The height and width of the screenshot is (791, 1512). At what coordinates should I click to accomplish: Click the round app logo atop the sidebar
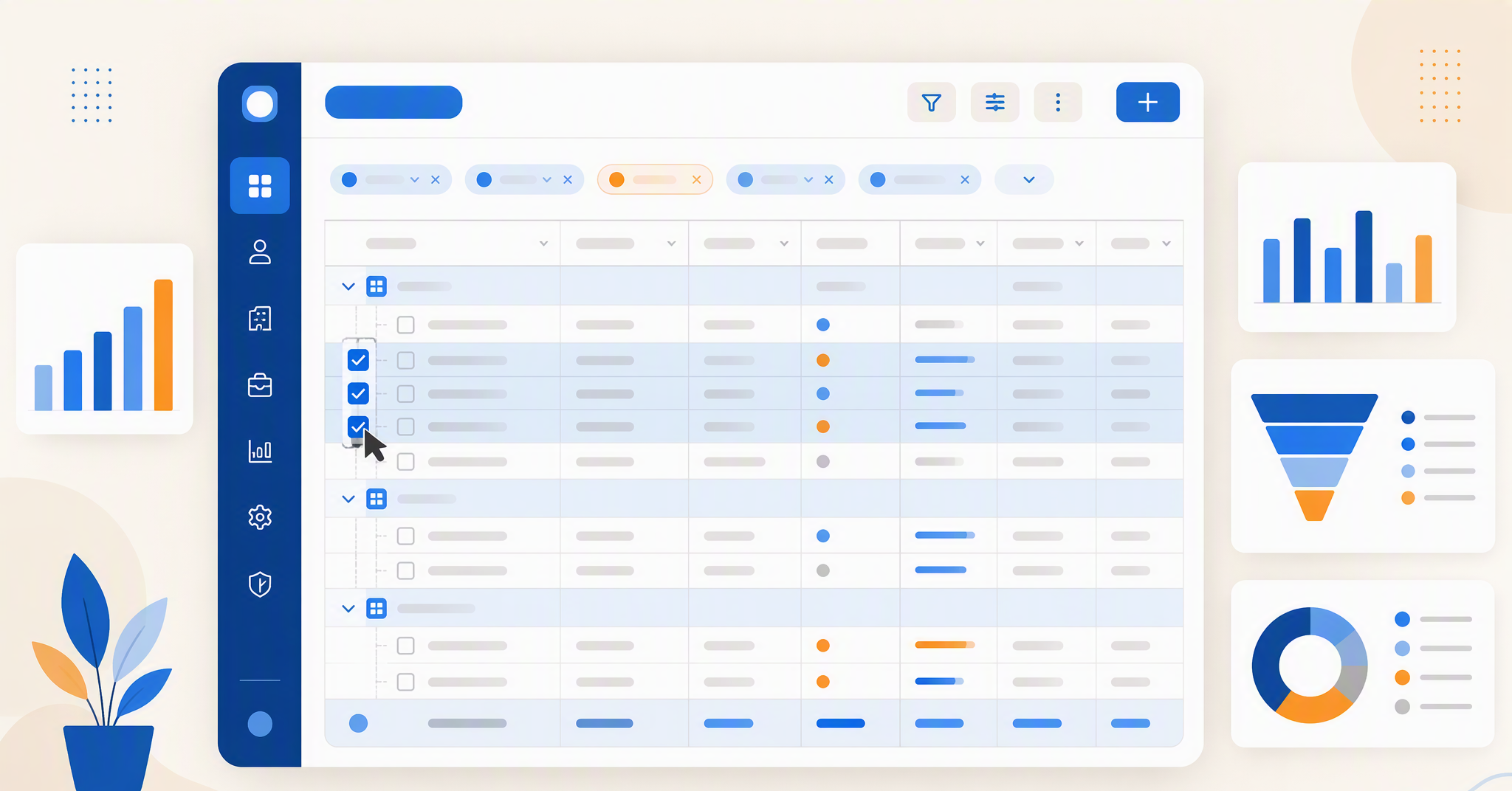click(x=260, y=104)
